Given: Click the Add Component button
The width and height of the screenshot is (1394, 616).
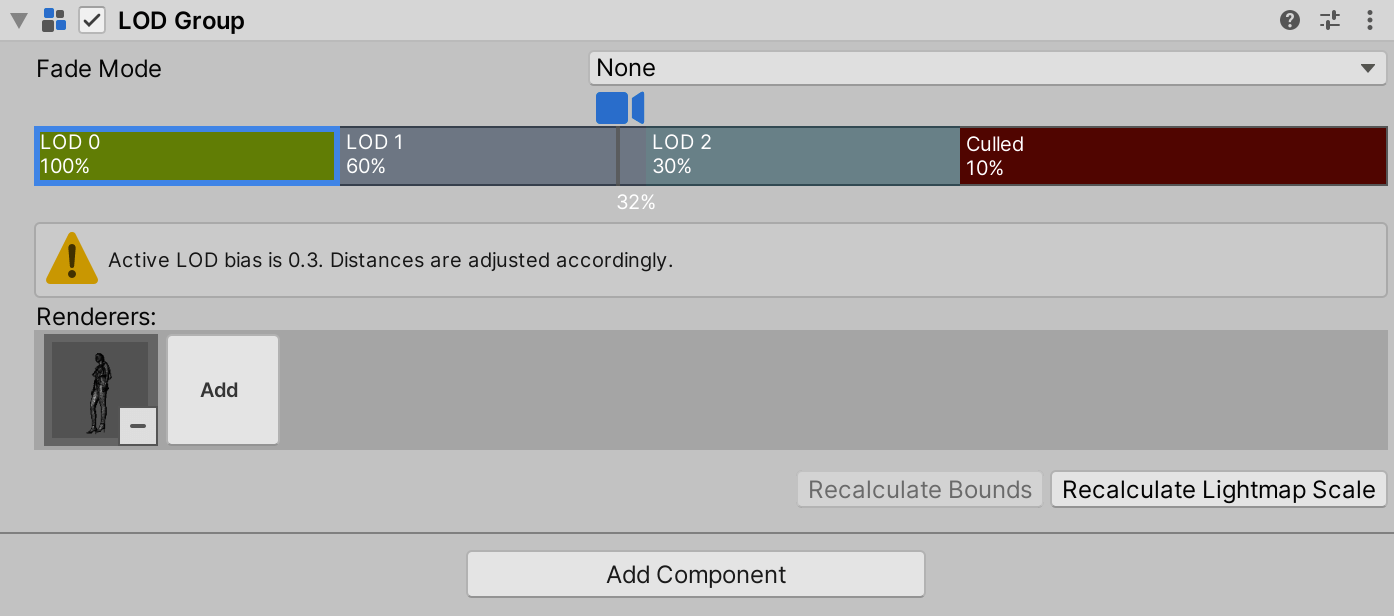Looking at the screenshot, I should 696,575.
